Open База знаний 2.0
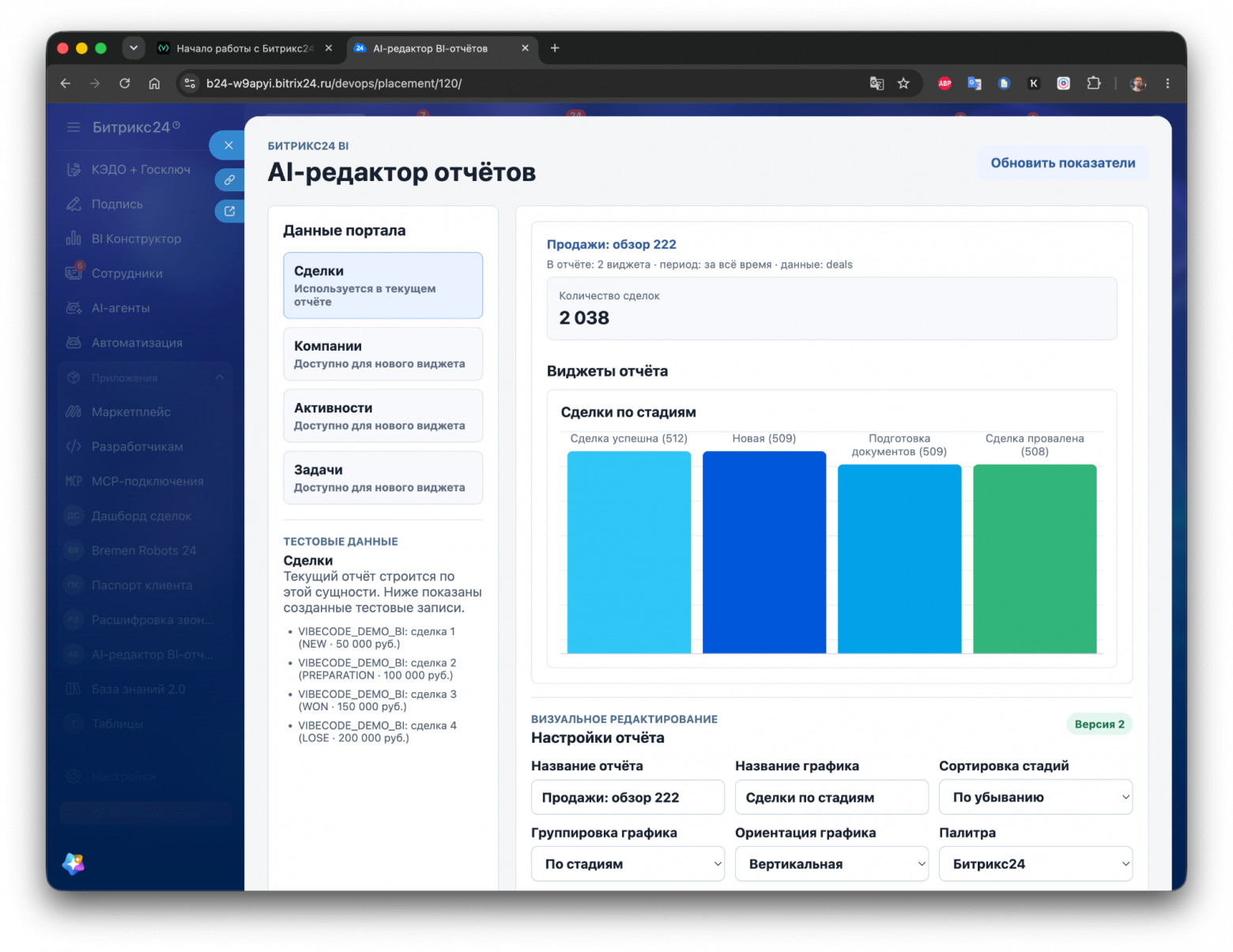This screenshot has width=1233, height=952. [138, 689]
